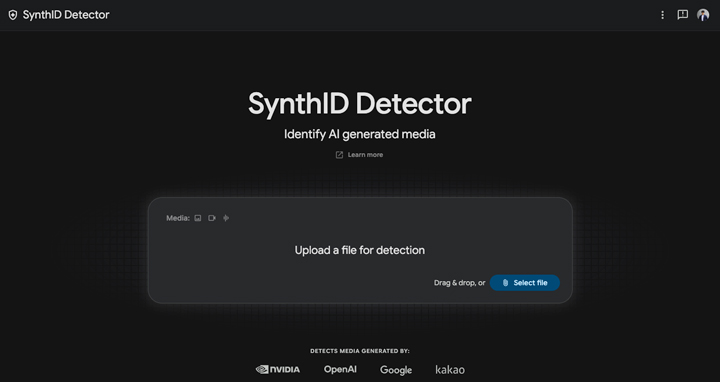Click the Media: label
The height and width of the screenshot is (382, 720).
pos(178,218)
